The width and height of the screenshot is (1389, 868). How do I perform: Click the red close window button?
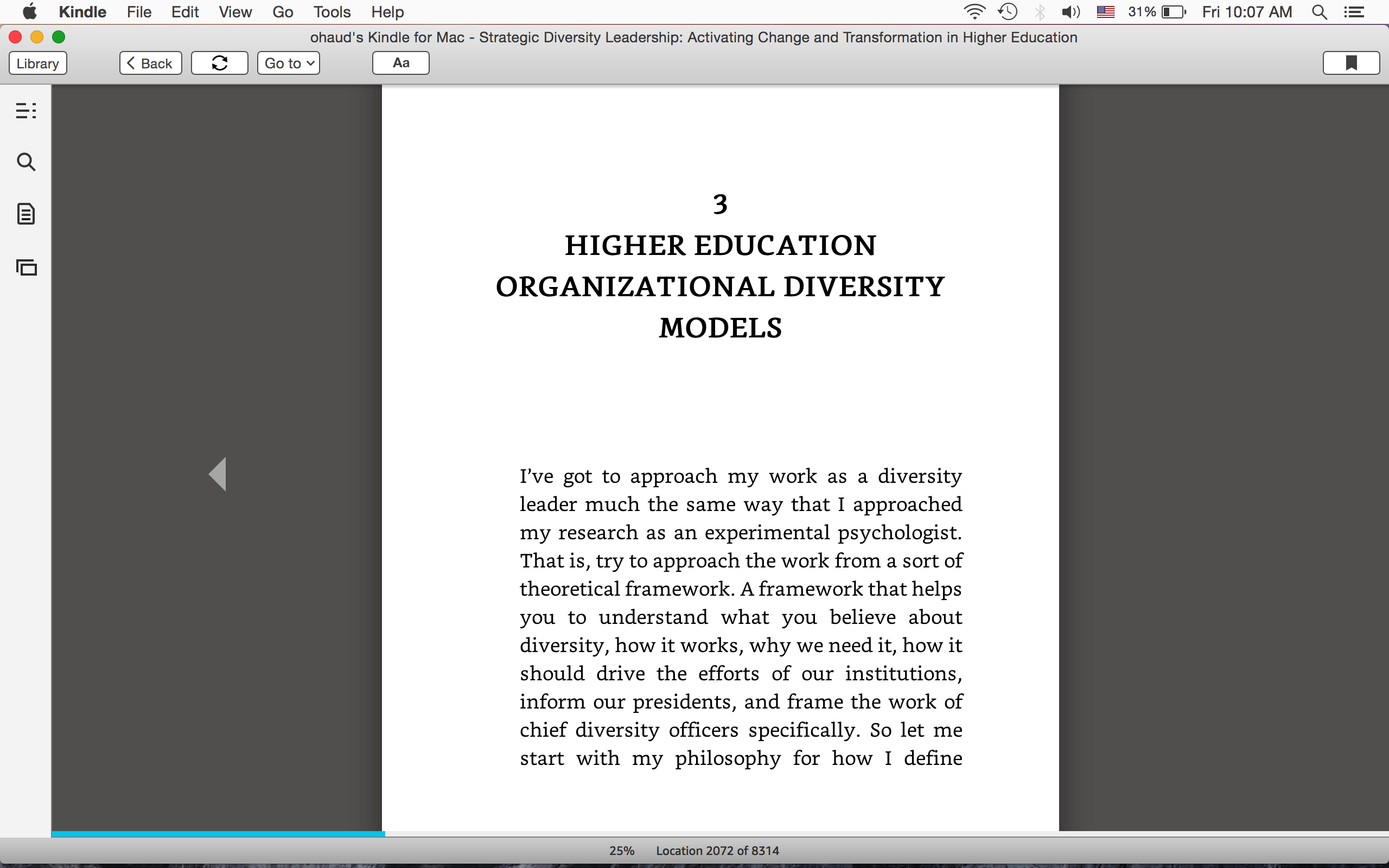coord(16,37)
